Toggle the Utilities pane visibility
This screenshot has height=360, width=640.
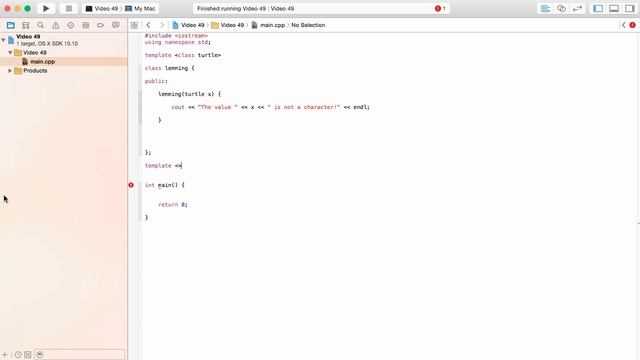point(630,9)
